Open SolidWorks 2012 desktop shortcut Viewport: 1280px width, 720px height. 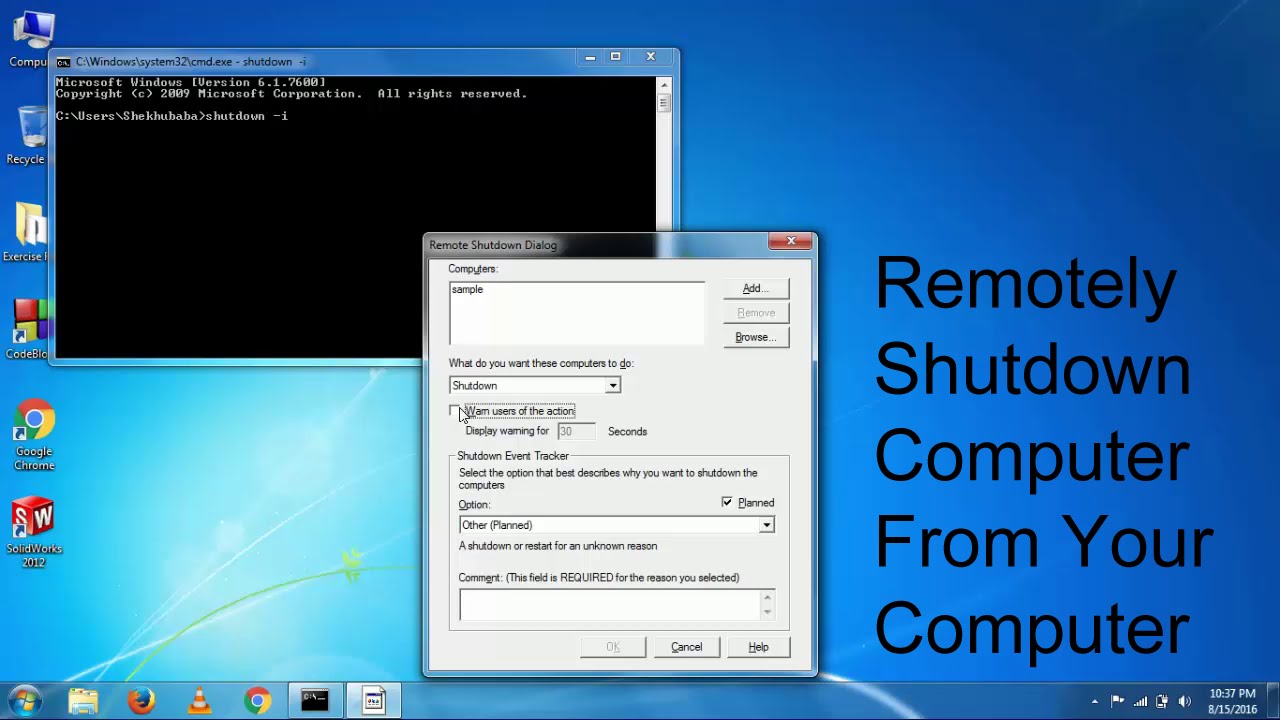pos(34,532)
